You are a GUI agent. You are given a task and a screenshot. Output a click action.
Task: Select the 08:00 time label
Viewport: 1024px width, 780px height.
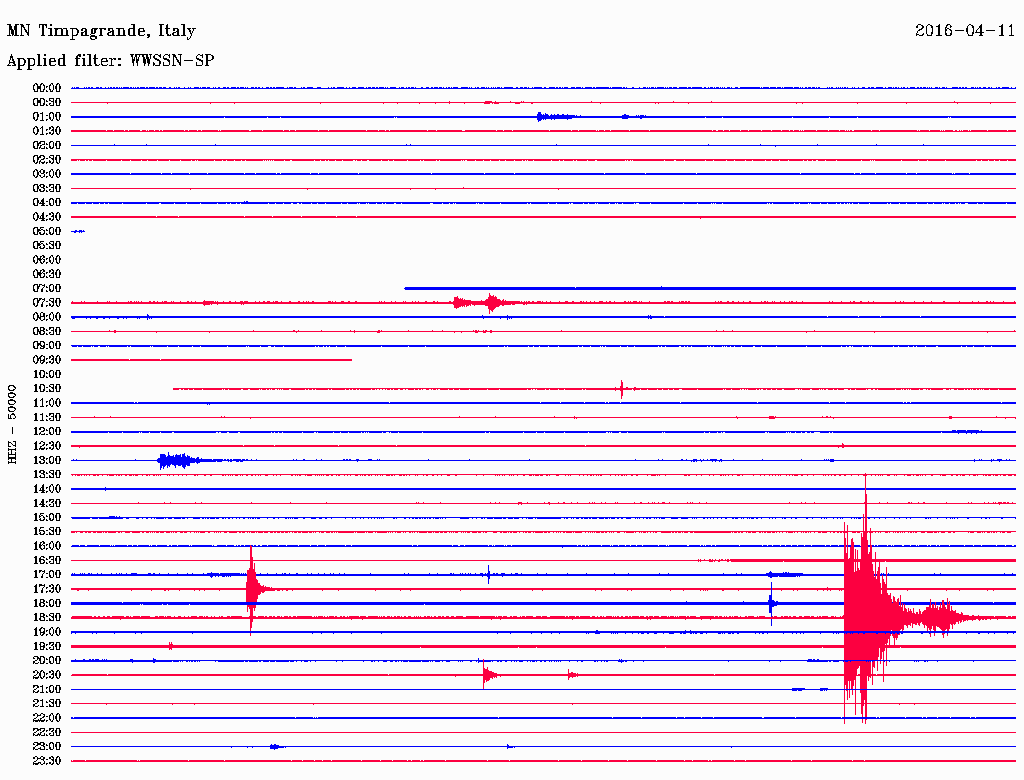(x=47, y=317)
